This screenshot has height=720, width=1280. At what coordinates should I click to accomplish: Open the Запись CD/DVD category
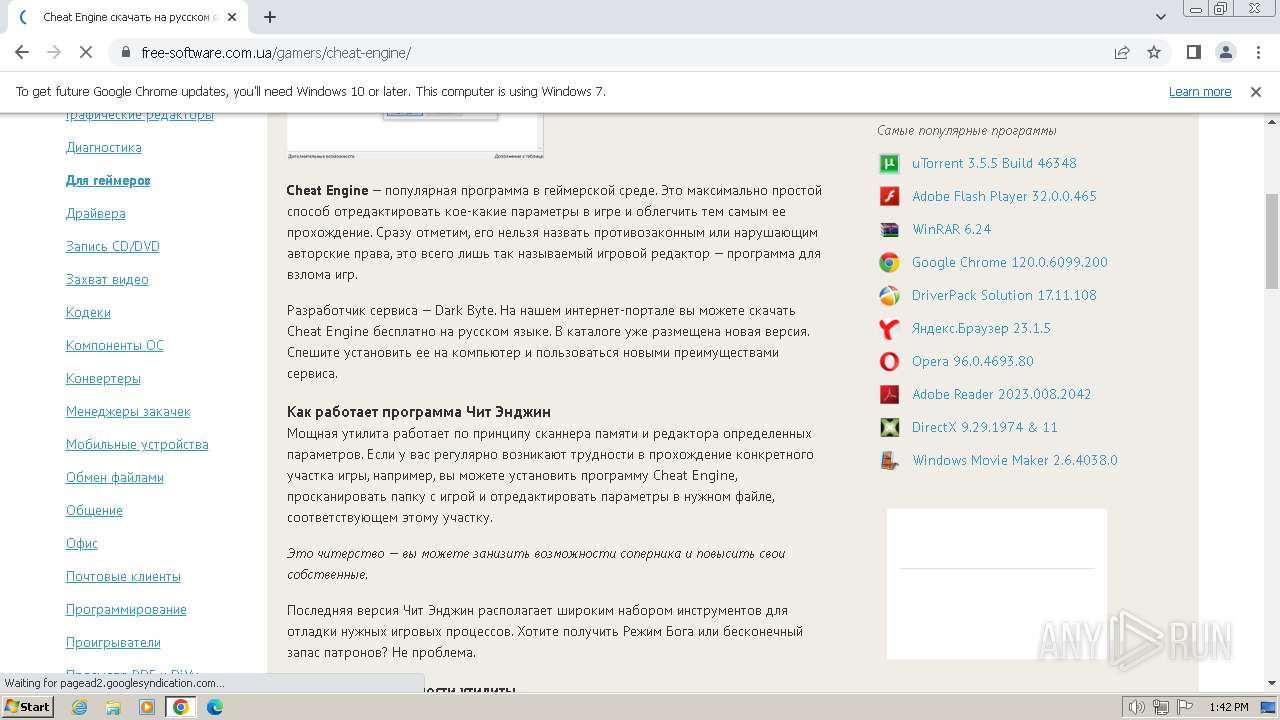(113, 246)
